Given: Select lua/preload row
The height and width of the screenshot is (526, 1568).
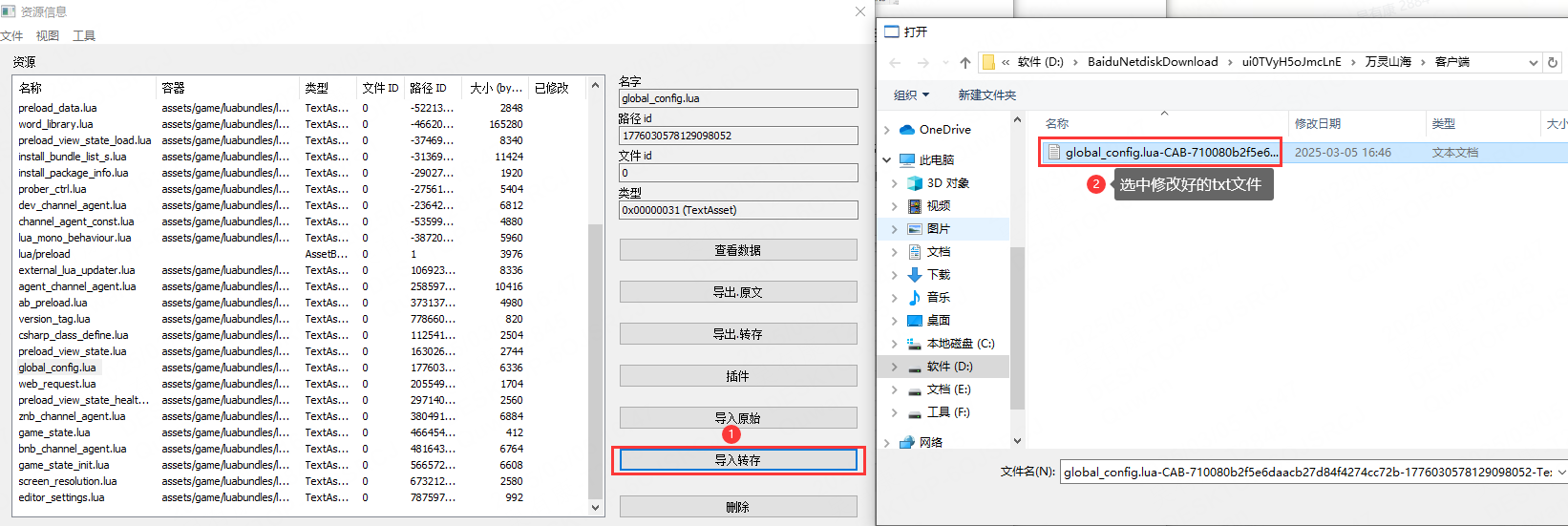Looking at the screenshot, I should [301, 254].
